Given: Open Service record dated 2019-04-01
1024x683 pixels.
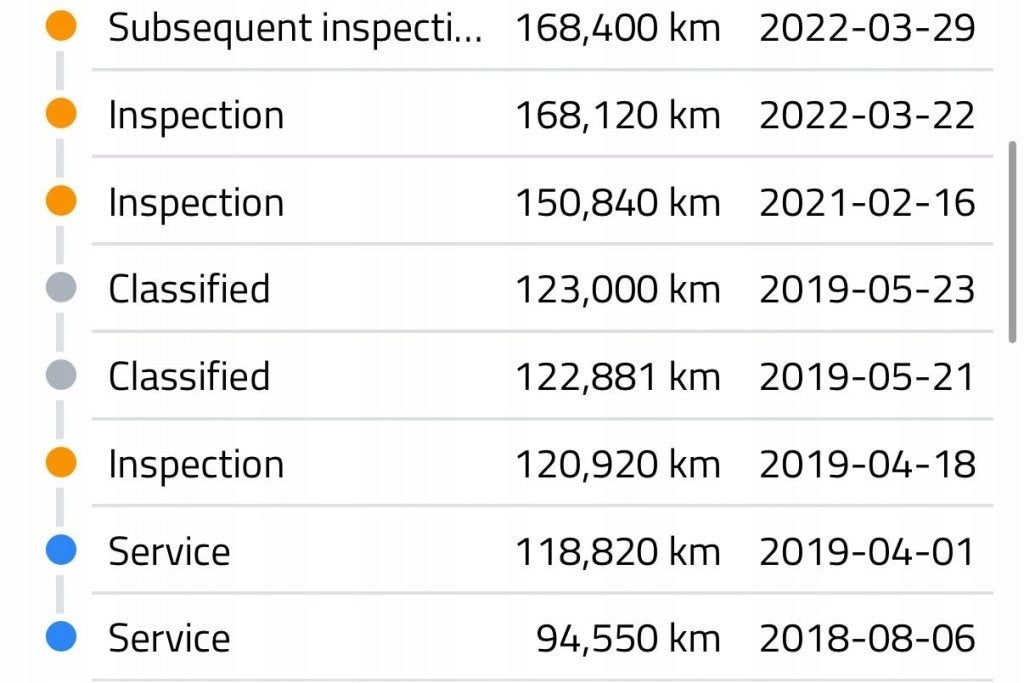Looking at the screenshot, I should tap(543, 550).
